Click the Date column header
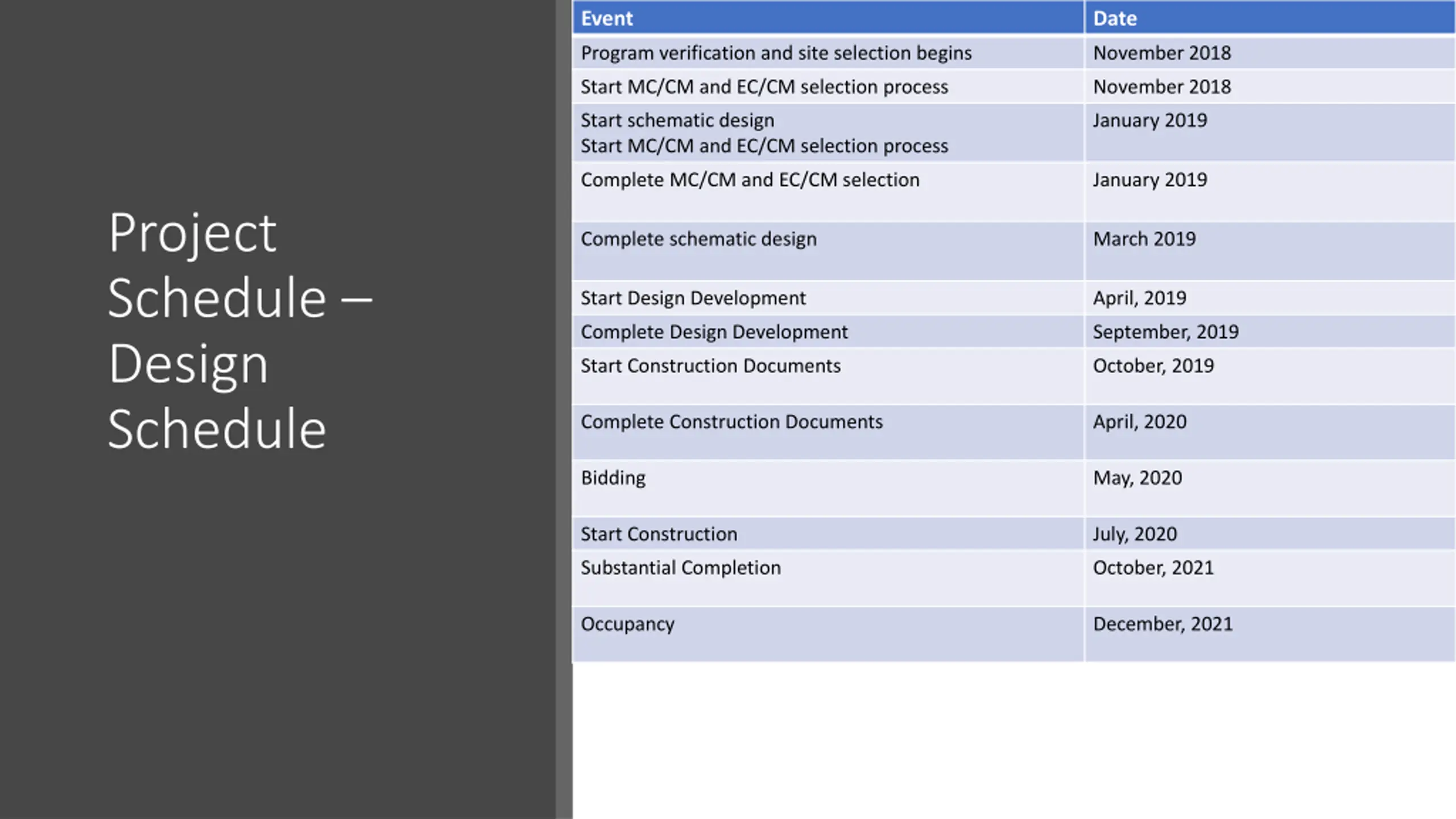This screenshot has width=1456, height=819. coord(1270,18)
